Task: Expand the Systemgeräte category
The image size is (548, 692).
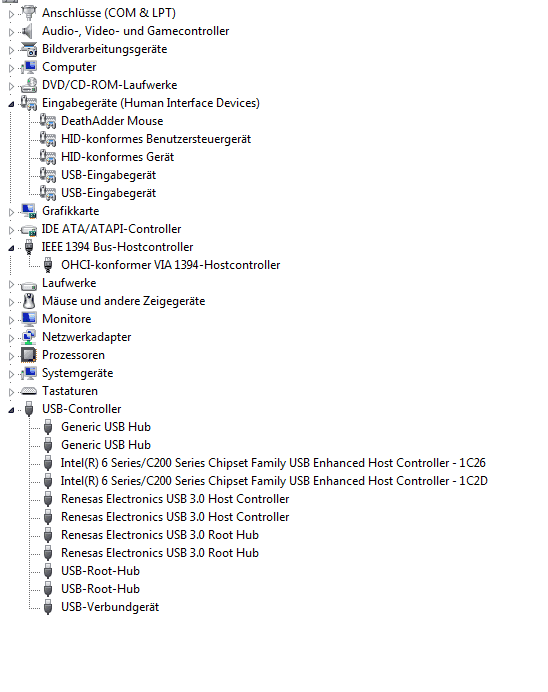Action: click(x=11, y=374)
